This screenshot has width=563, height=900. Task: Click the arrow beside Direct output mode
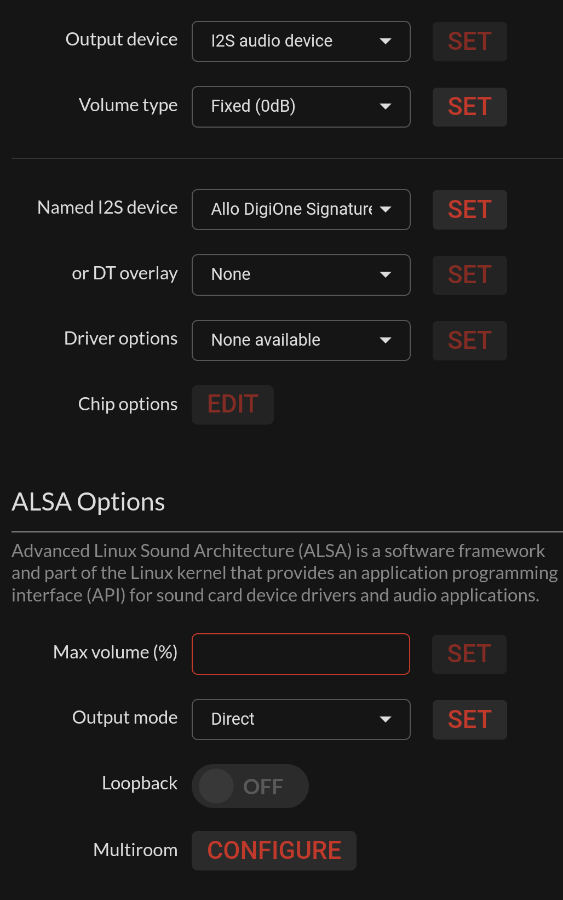pos(386,719)
